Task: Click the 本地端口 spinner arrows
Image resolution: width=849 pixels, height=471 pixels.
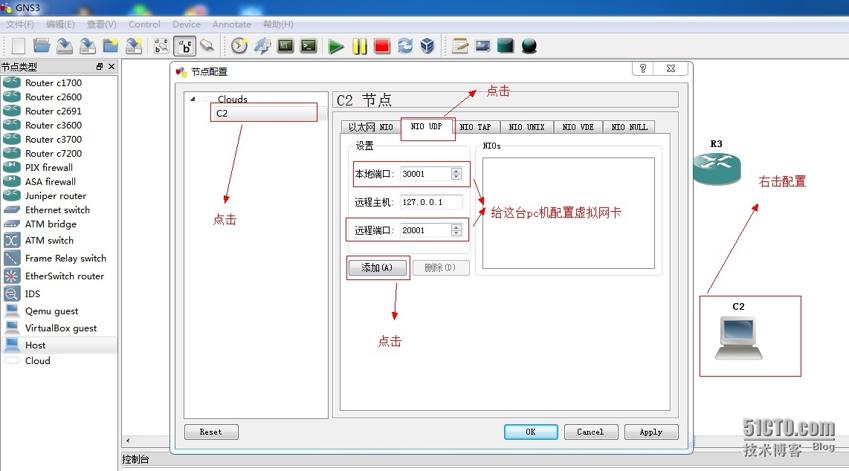Action: coord(456,174)
